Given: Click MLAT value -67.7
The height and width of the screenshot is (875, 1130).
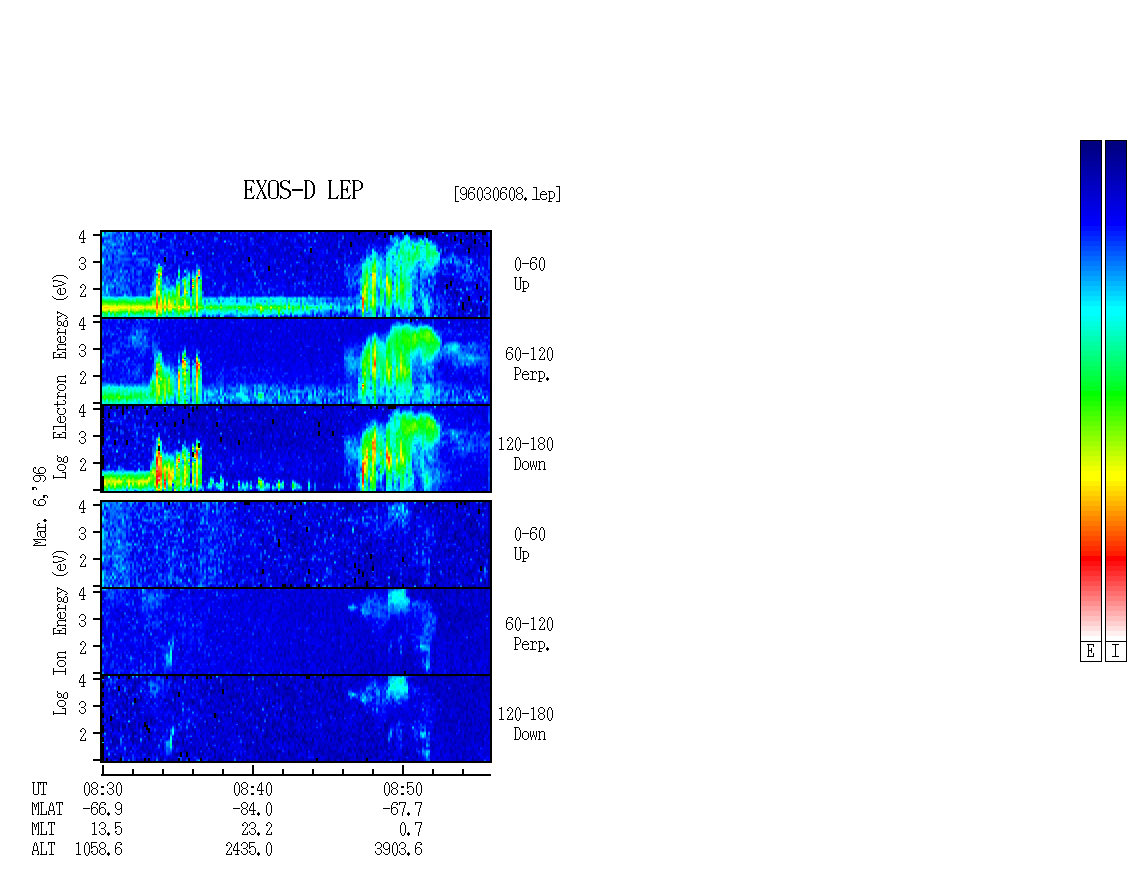Looking at the screenshot, I should click(402, 809).
